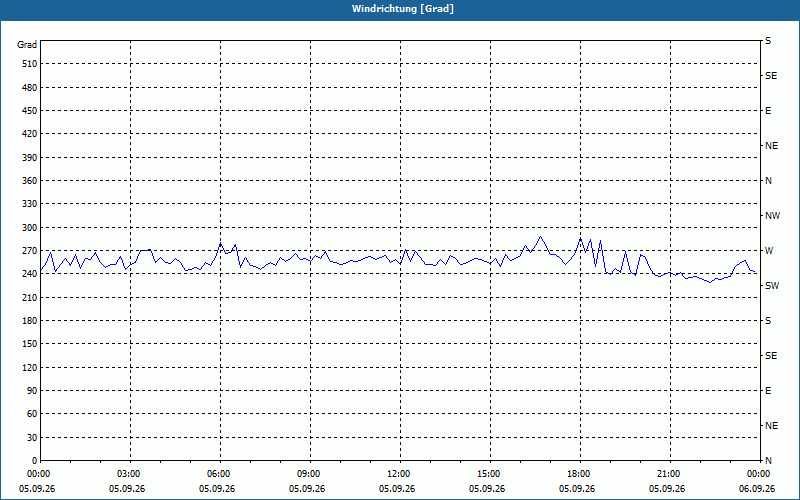The height and width of the screenshot is (500, 800).
Task: Select the W compass label
Action: point(769,251)
